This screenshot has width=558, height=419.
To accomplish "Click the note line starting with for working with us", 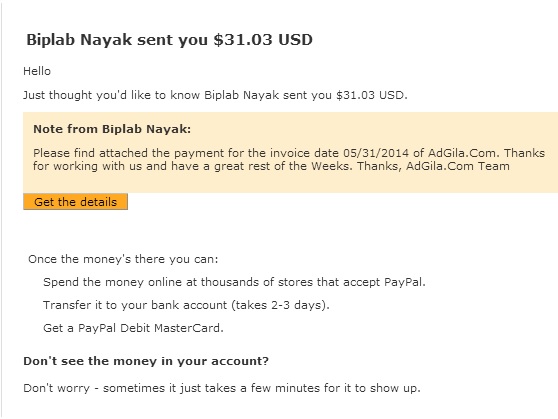I will 271,166.
